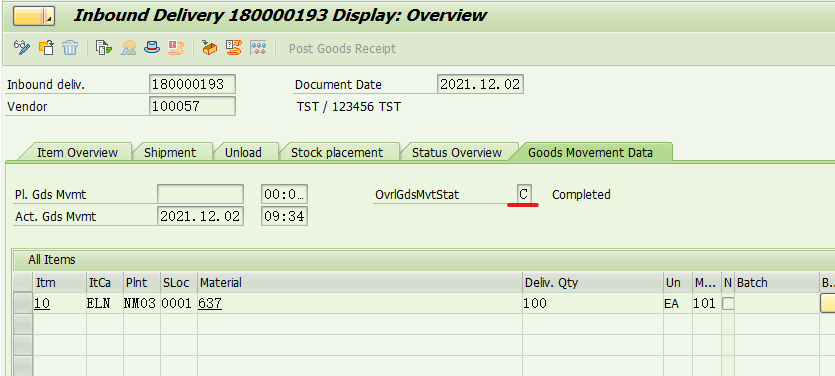Open item number 10 link

(42, 304)
